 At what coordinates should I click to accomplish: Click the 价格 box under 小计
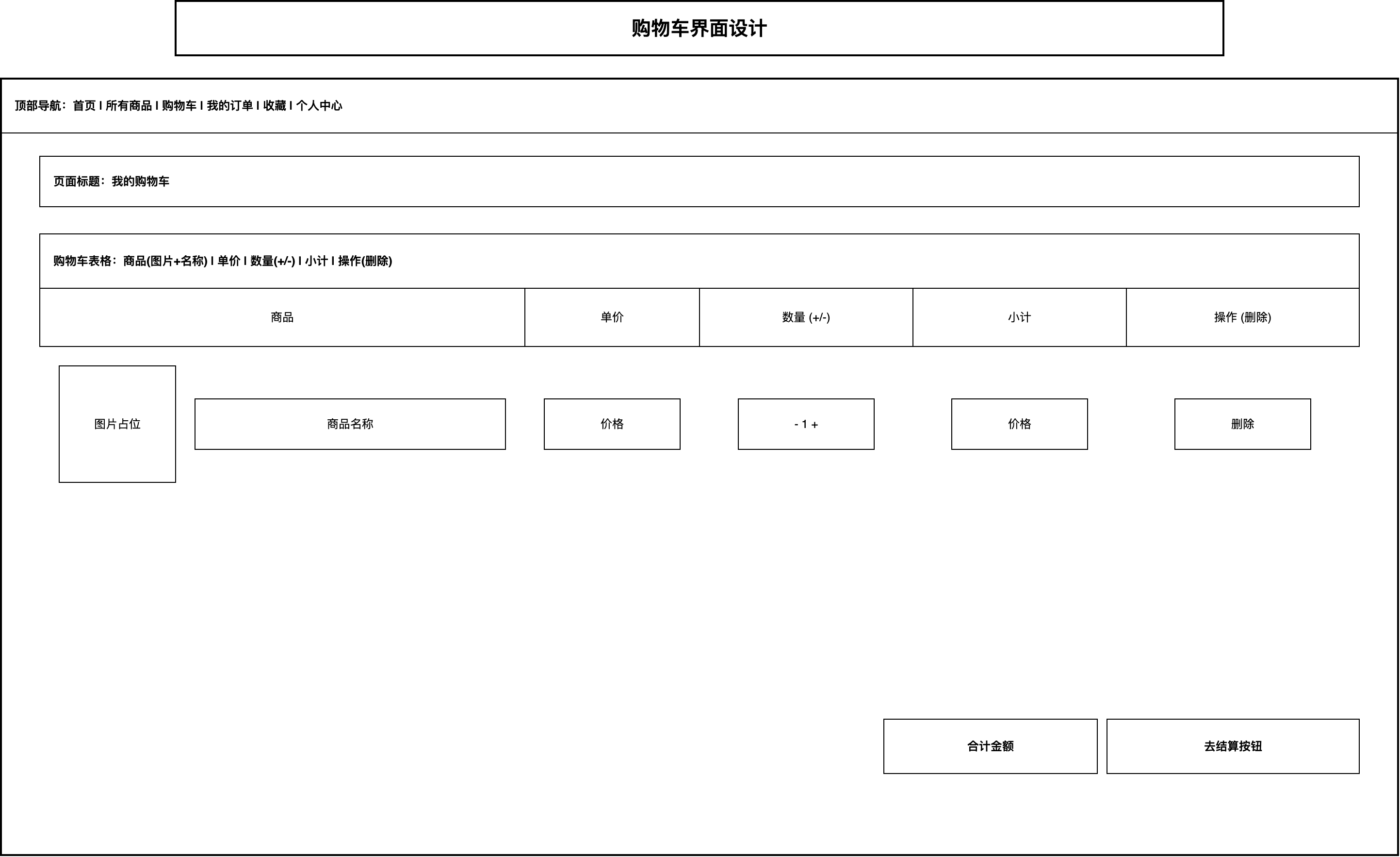(1019, 424)
